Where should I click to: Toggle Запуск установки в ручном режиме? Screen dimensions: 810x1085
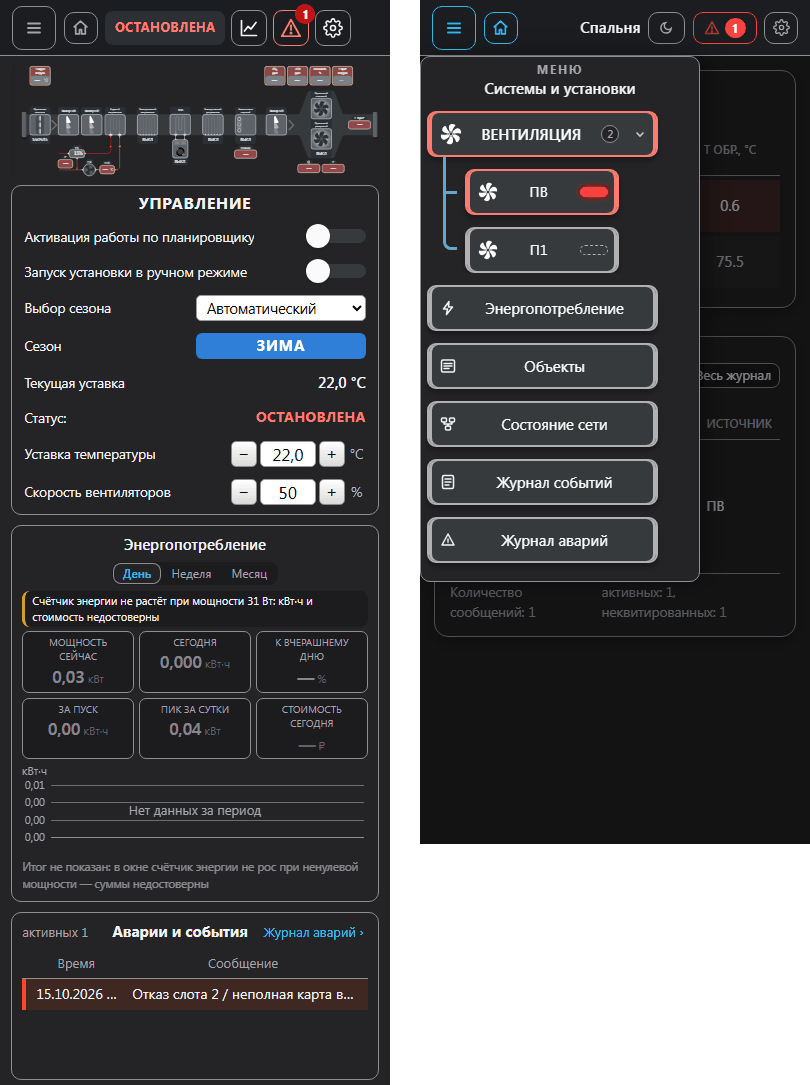[335, 271]
